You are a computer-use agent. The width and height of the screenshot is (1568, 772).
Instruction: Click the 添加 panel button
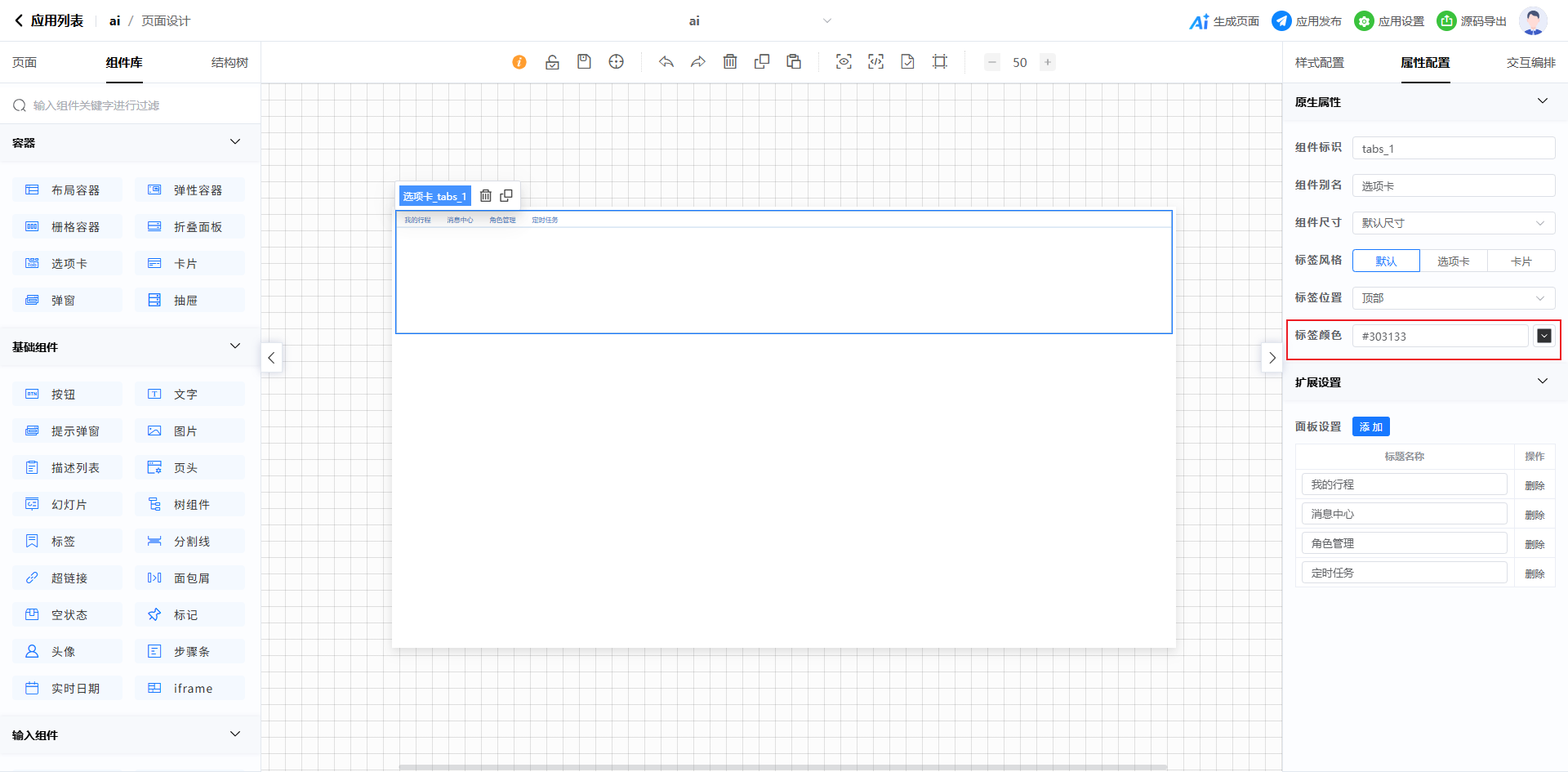pos(1370,427)
